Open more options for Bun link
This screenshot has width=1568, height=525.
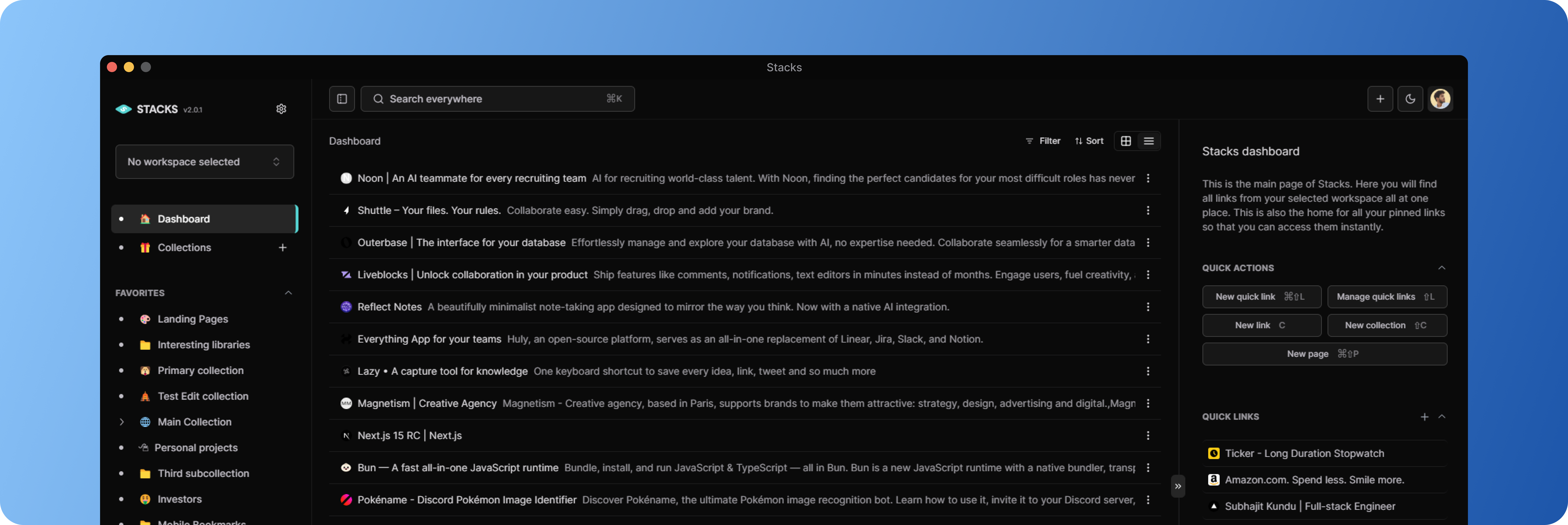(1148, 468)
